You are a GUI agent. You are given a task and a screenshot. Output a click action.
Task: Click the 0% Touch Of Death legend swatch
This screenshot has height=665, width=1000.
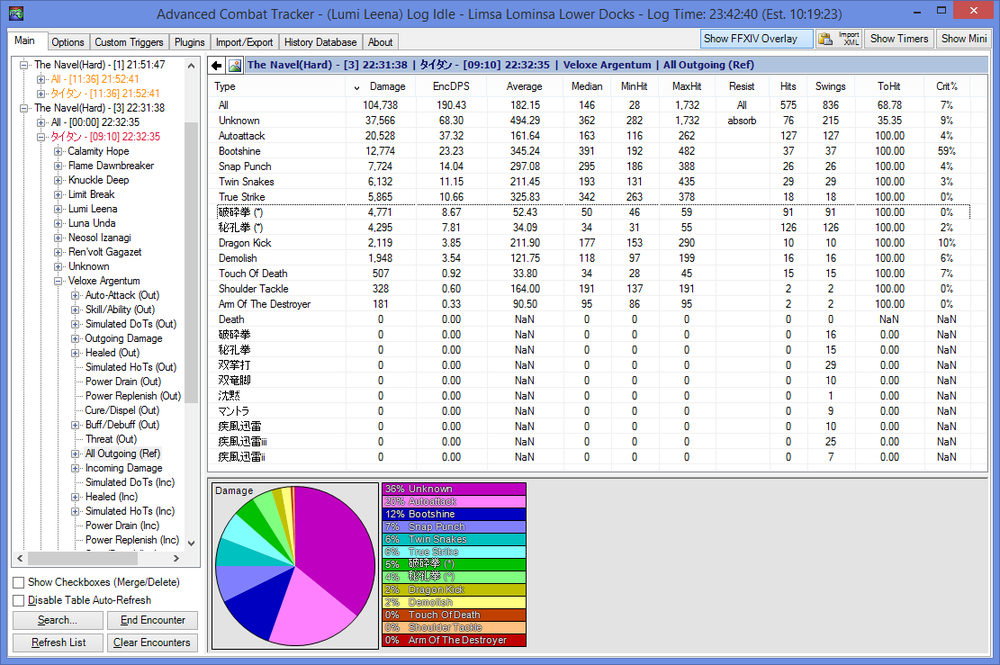[x=454, y=615]
